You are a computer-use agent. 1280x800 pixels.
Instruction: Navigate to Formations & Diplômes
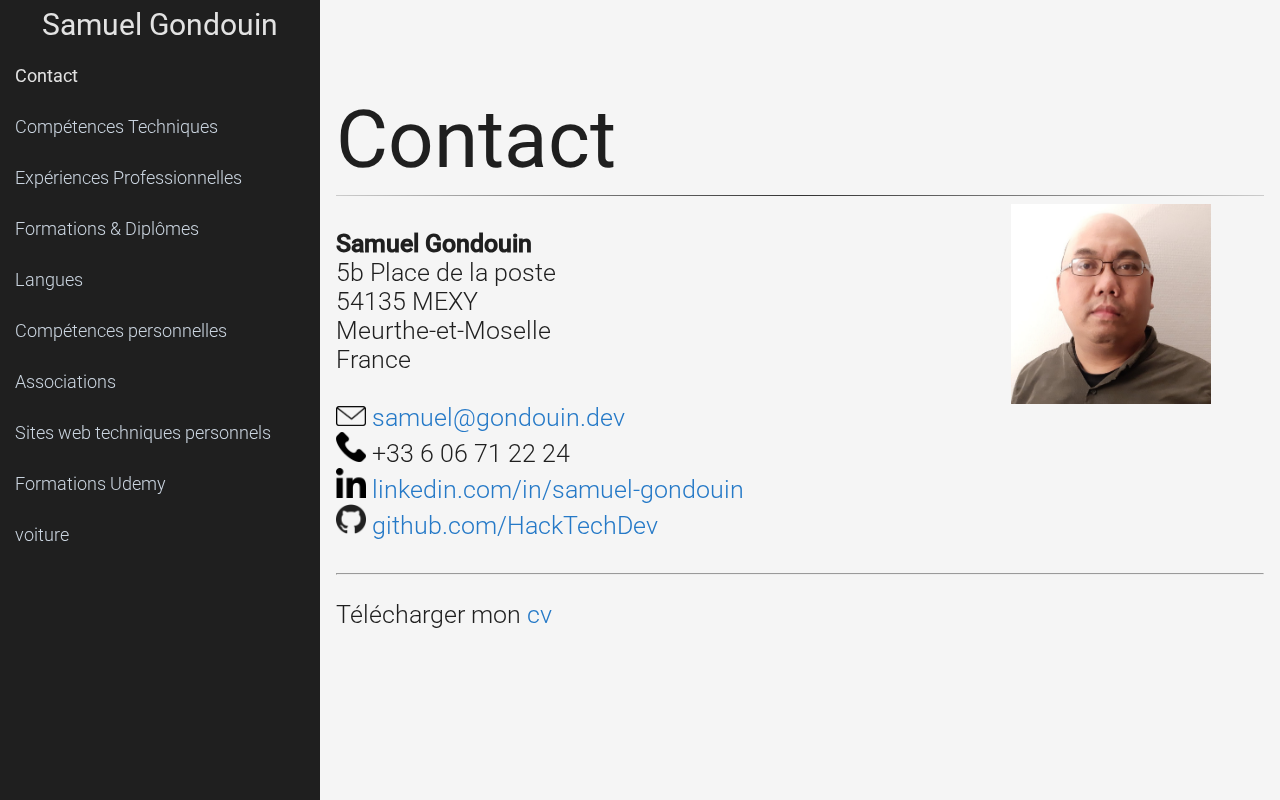[107, 229]
